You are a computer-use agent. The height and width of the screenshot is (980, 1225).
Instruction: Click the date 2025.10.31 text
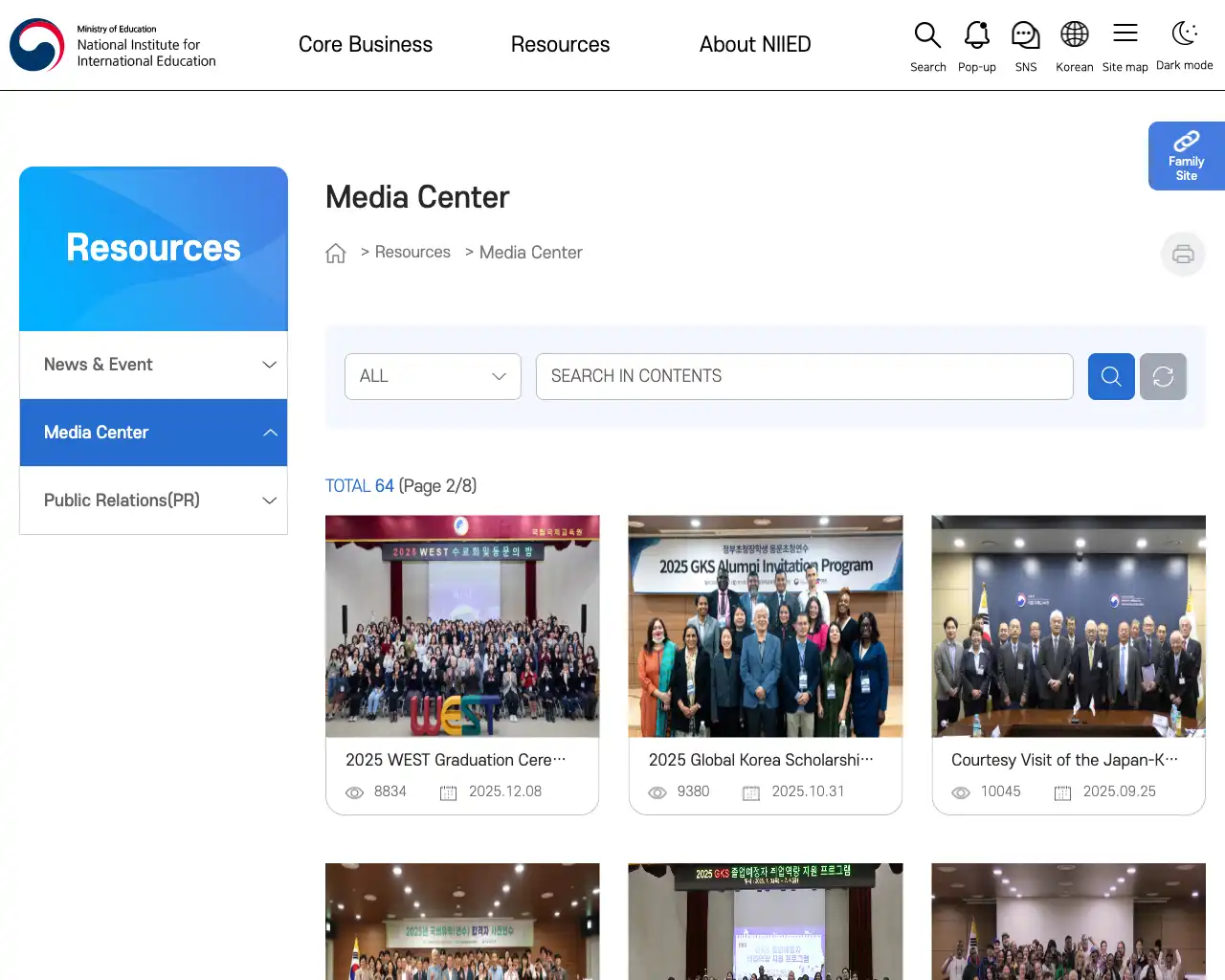(x=809, y=791)
